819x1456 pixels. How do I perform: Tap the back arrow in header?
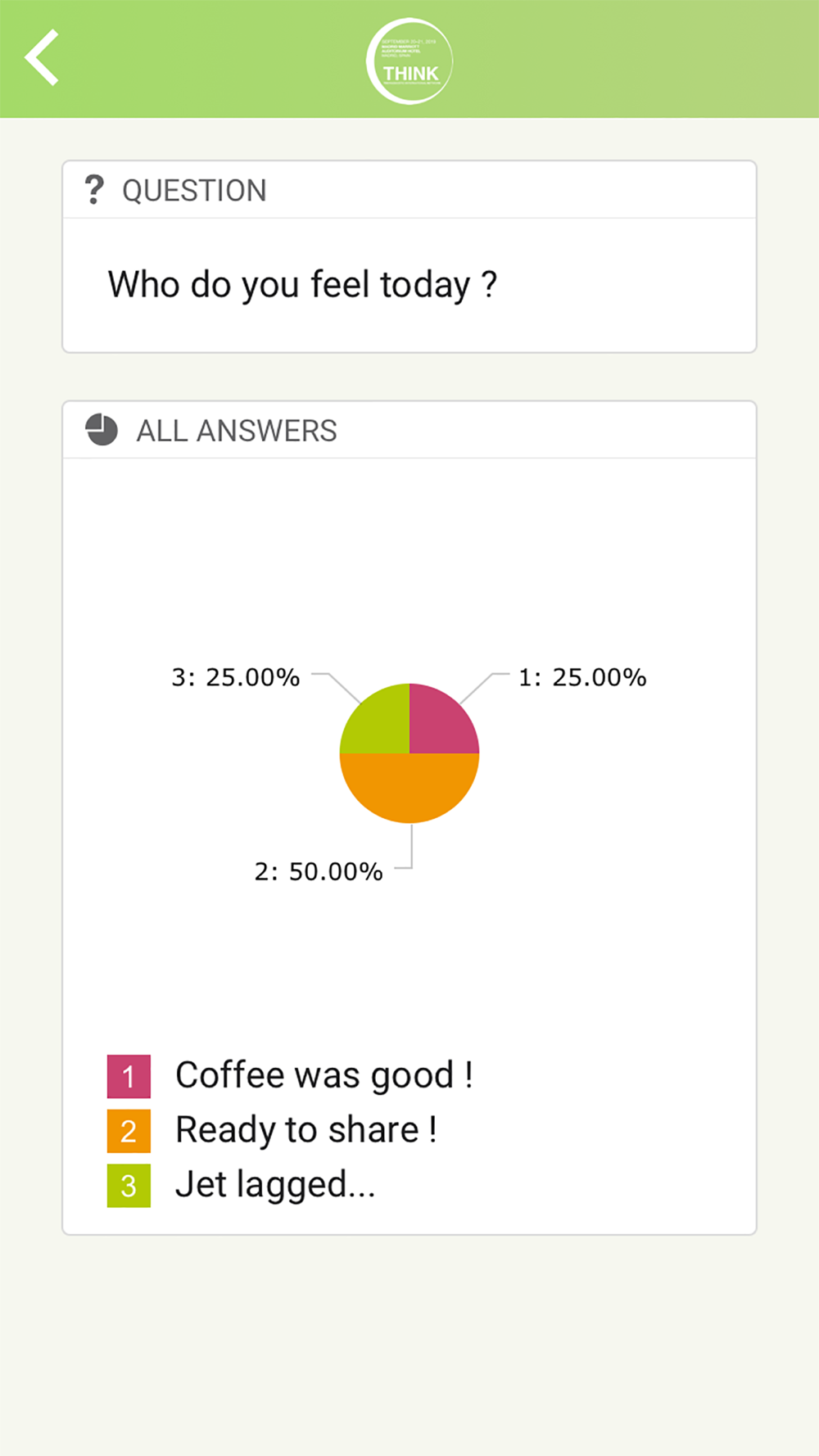pos(42,57)
